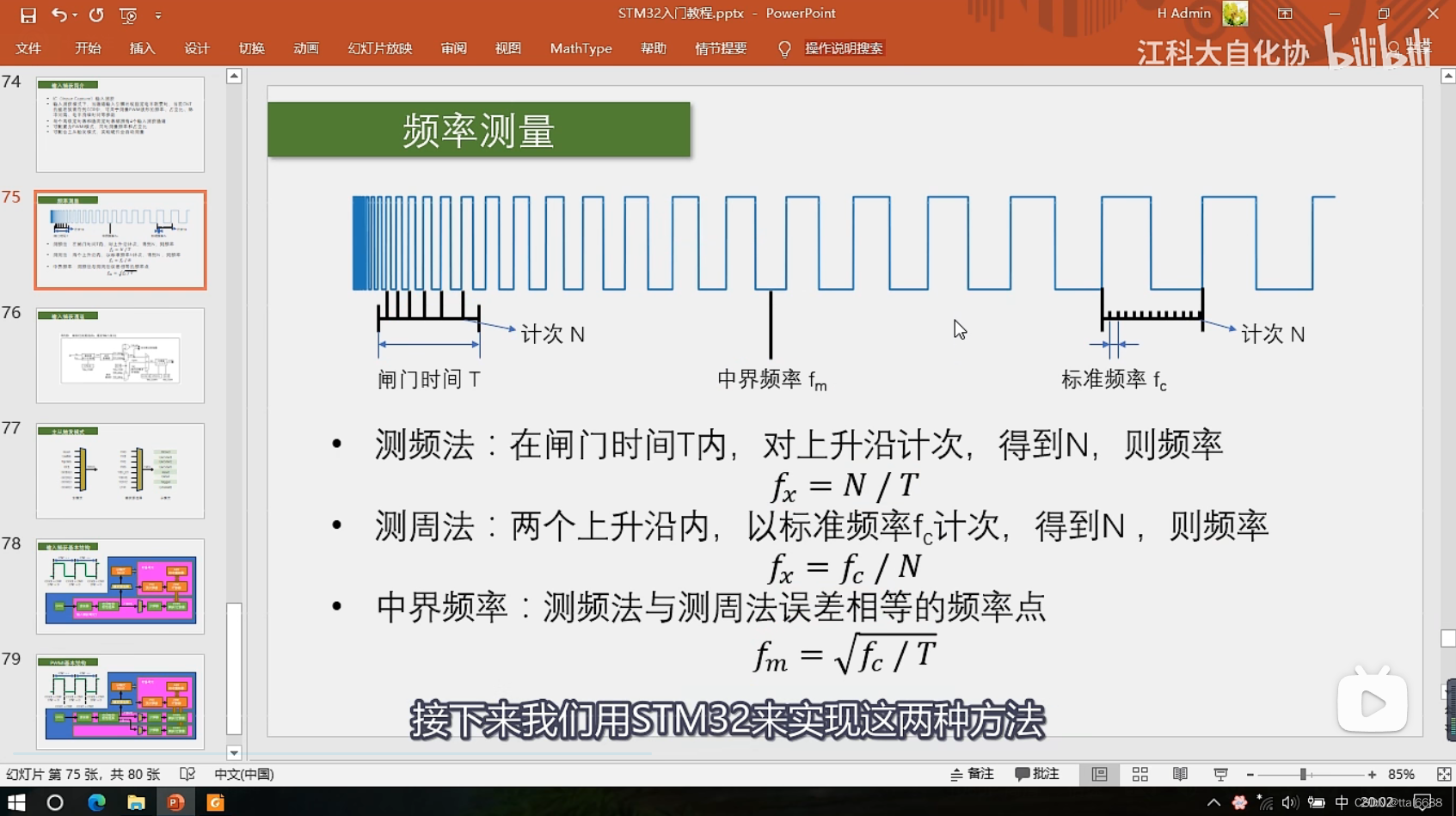1456x816 pixels.
Task: Select the 审阅 tab
Action: (x=453, y=48)
